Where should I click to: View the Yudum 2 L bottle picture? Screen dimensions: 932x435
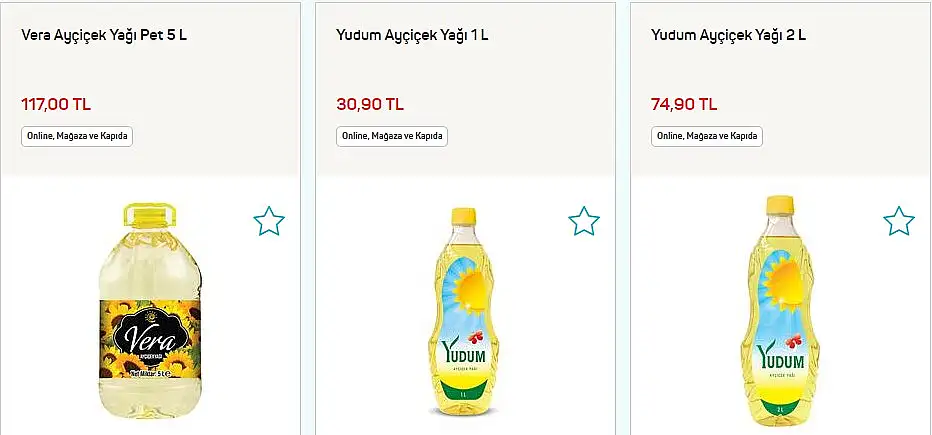[x=780, y=311]
